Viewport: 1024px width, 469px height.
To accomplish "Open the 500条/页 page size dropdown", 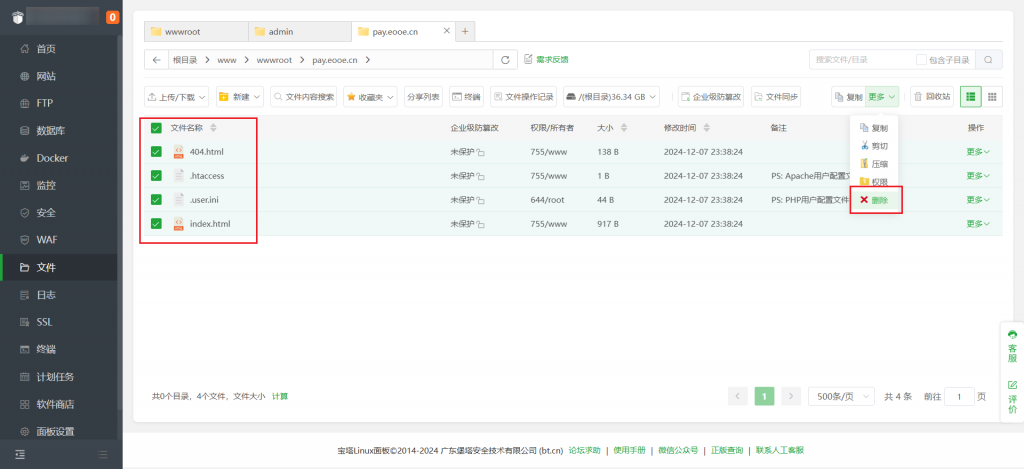I will (837, 396).
